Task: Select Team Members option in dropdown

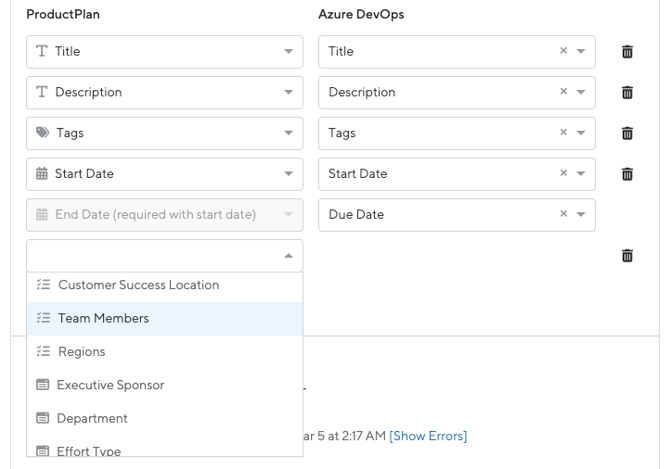Action: tap(103, 318)
